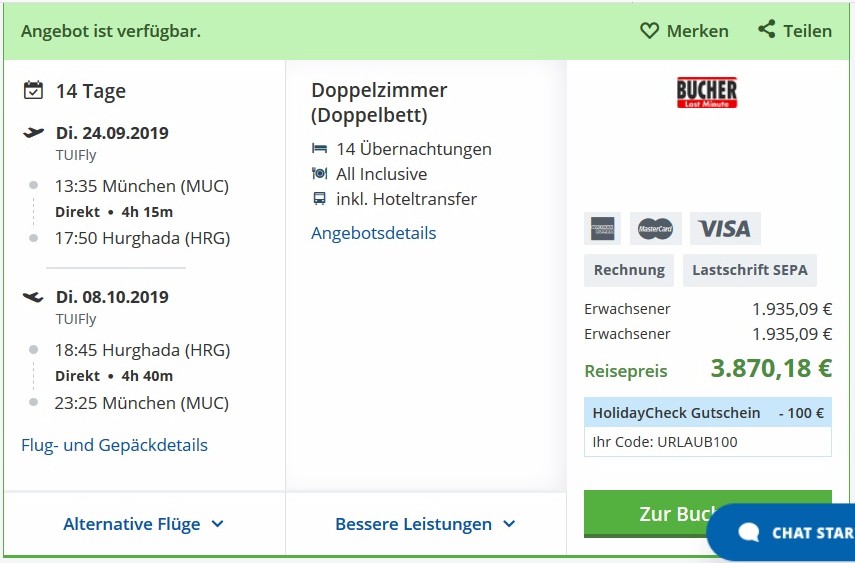
Task: Click the American Express card icon
Action: click(x=602, y=229)
